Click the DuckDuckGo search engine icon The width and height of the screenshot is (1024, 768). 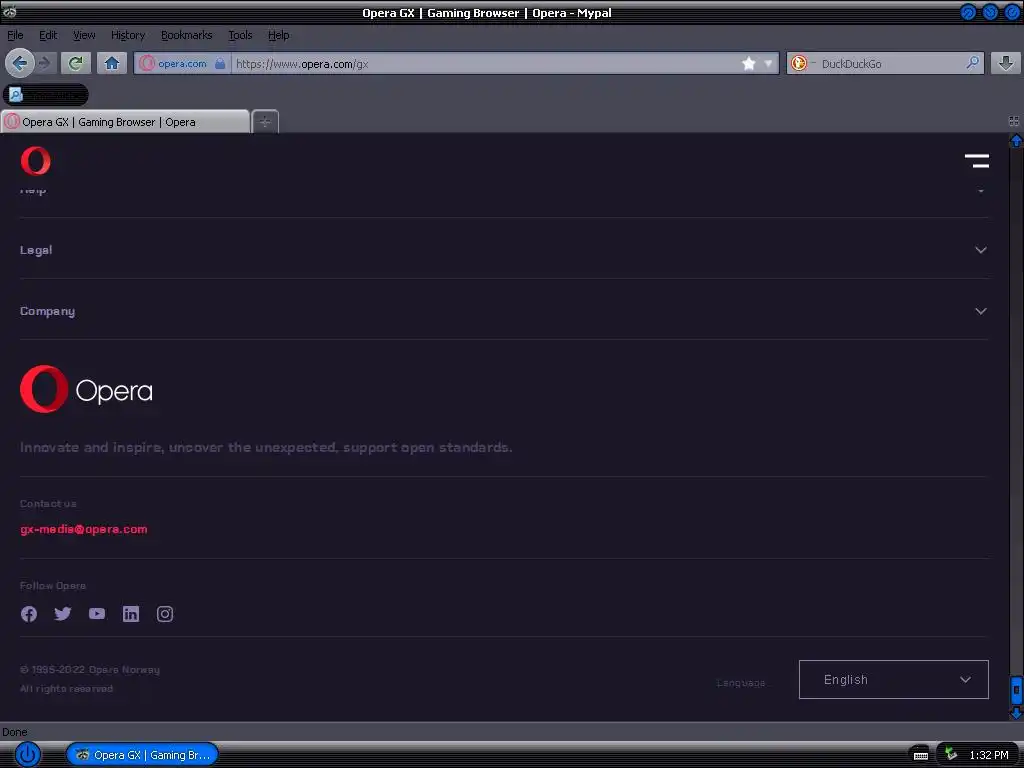[799, 63]
